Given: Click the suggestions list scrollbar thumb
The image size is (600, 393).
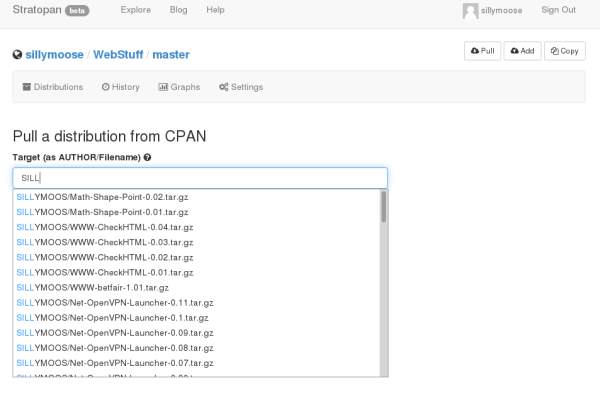Looking at the screenshot, I should tap(384, 207).
